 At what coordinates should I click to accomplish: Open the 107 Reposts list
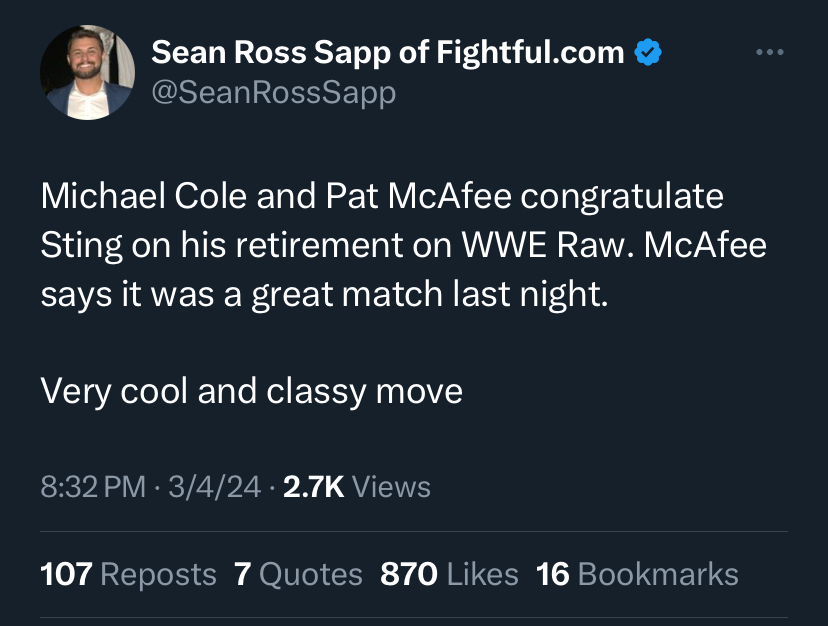coord(128,574)
